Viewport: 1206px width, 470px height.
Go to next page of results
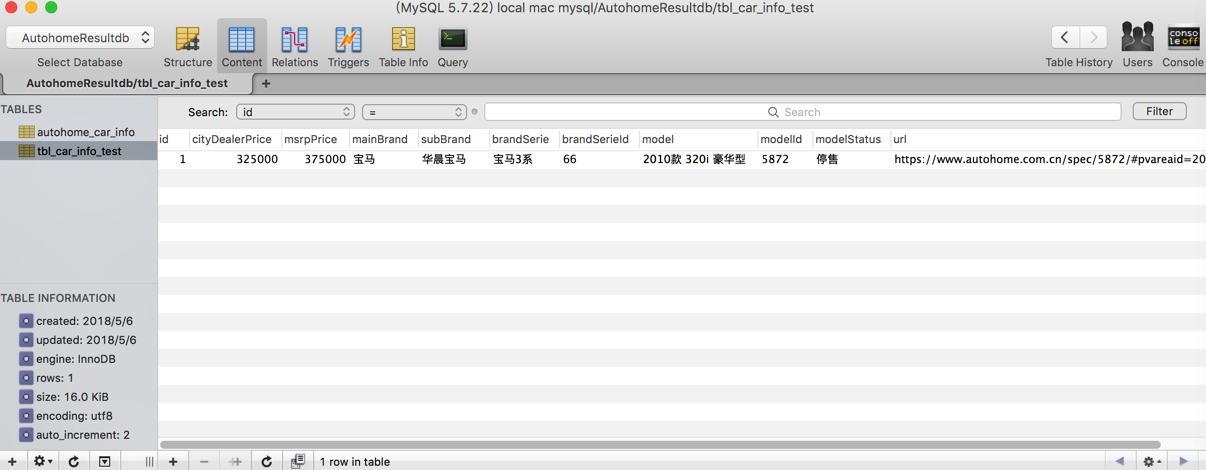click(x=1184, y=461)
